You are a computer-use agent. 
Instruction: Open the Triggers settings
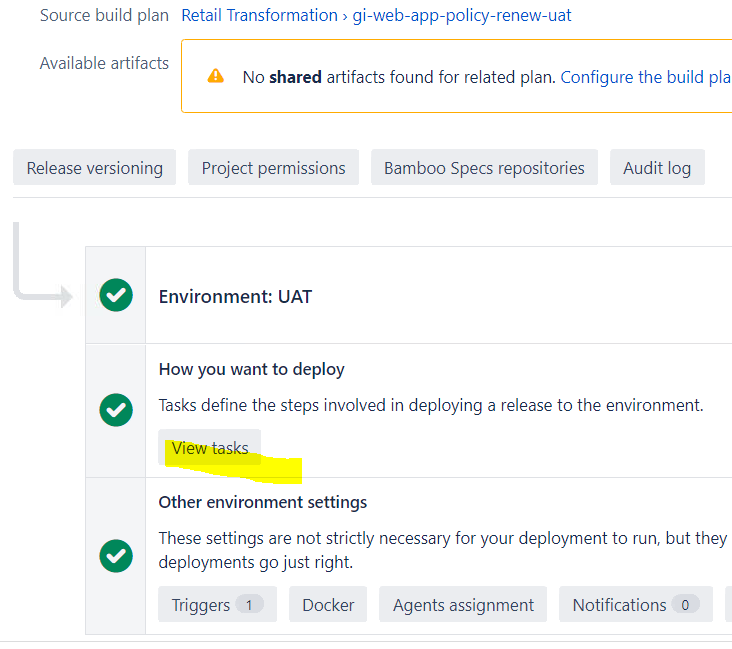201,604
